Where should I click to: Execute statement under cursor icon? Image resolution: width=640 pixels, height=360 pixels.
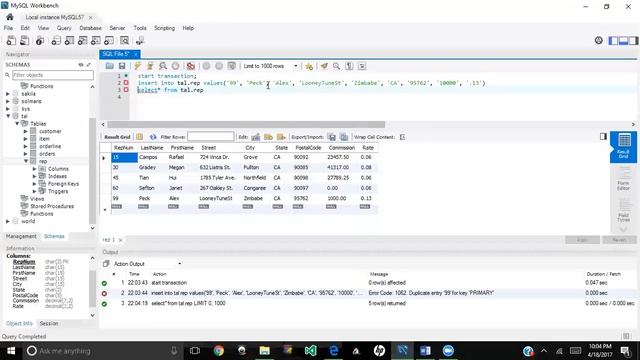point(150,66)
